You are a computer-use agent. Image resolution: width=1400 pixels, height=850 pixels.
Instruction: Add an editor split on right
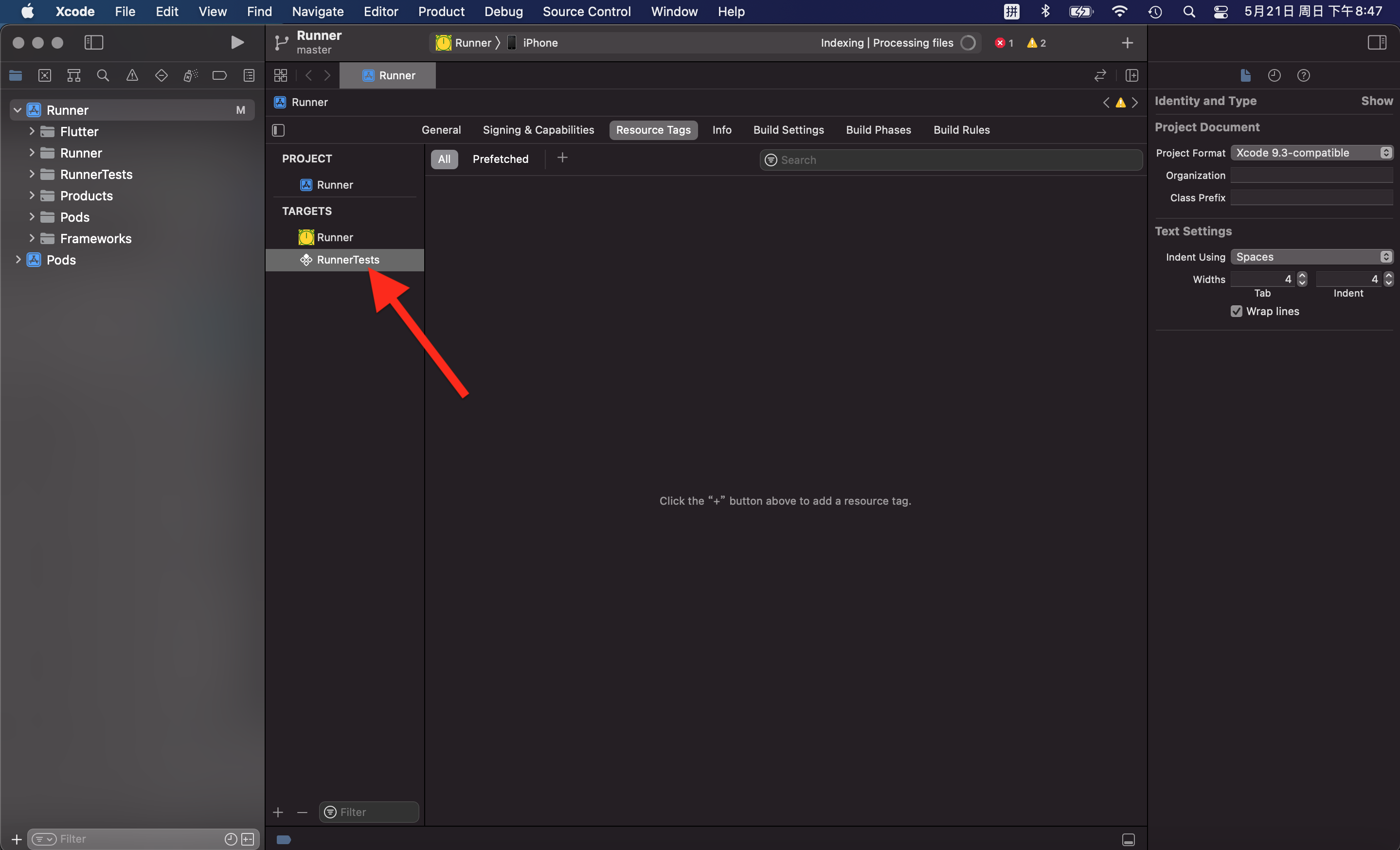1132,75
